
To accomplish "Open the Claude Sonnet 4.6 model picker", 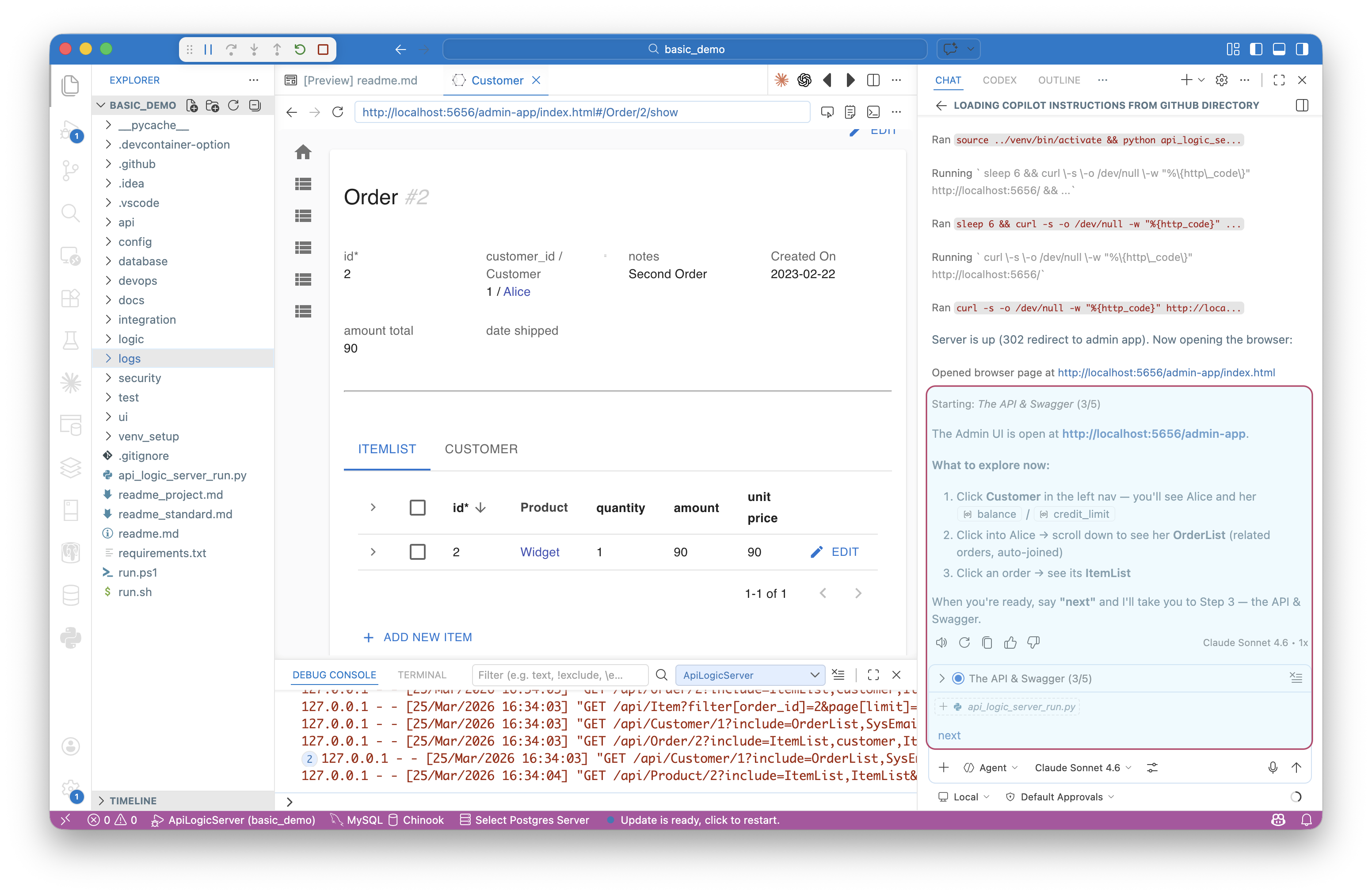I will tap(1082, 768).
